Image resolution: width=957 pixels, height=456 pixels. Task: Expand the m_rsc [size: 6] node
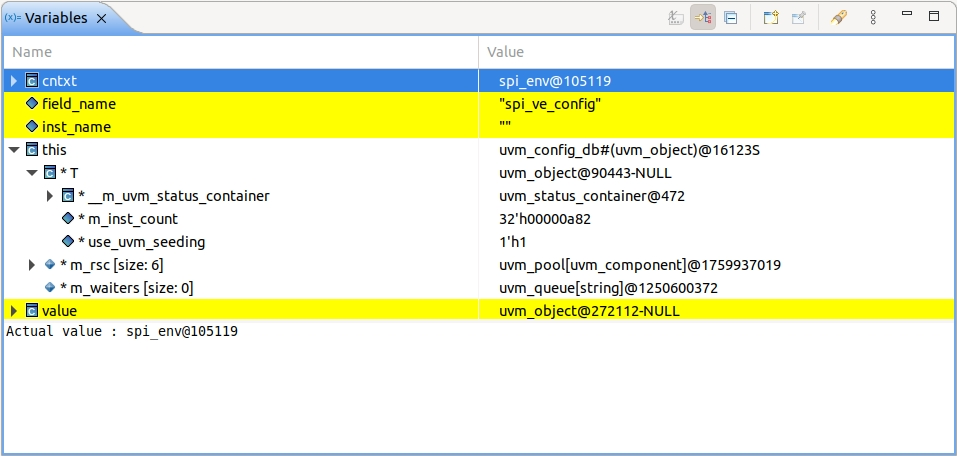click(x=32, y=265)
